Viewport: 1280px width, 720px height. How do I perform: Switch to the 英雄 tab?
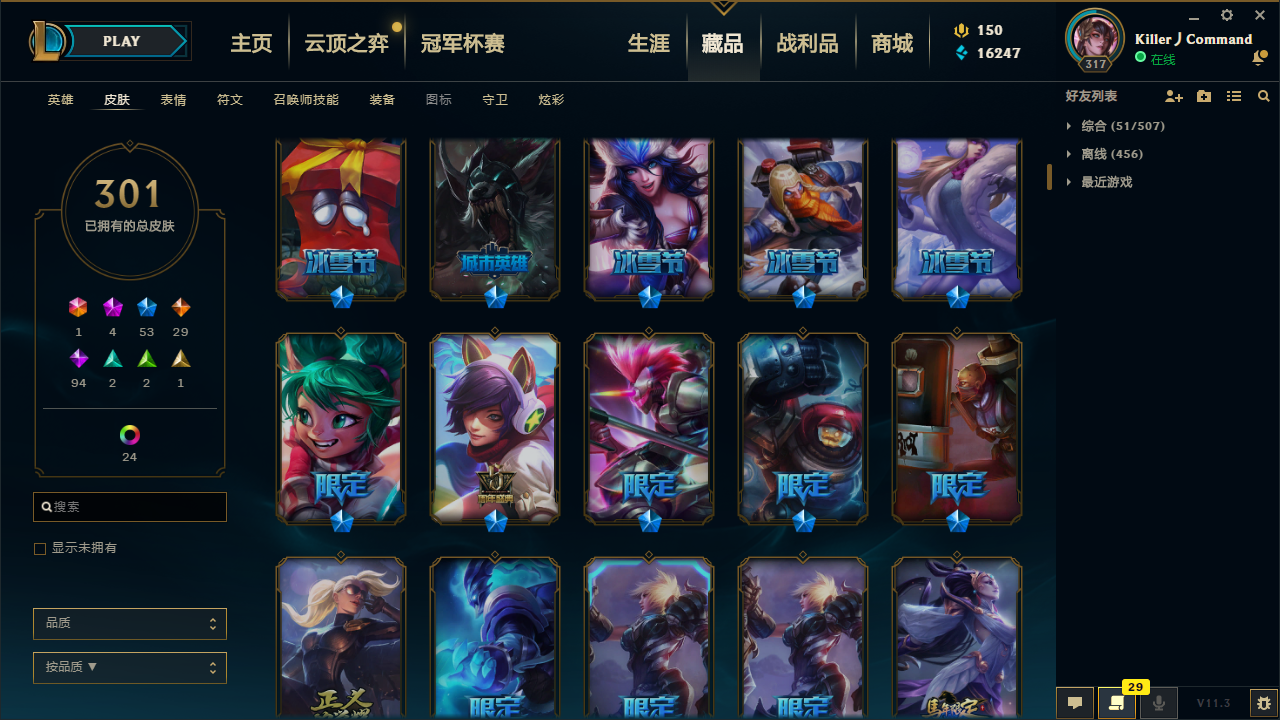60,100
